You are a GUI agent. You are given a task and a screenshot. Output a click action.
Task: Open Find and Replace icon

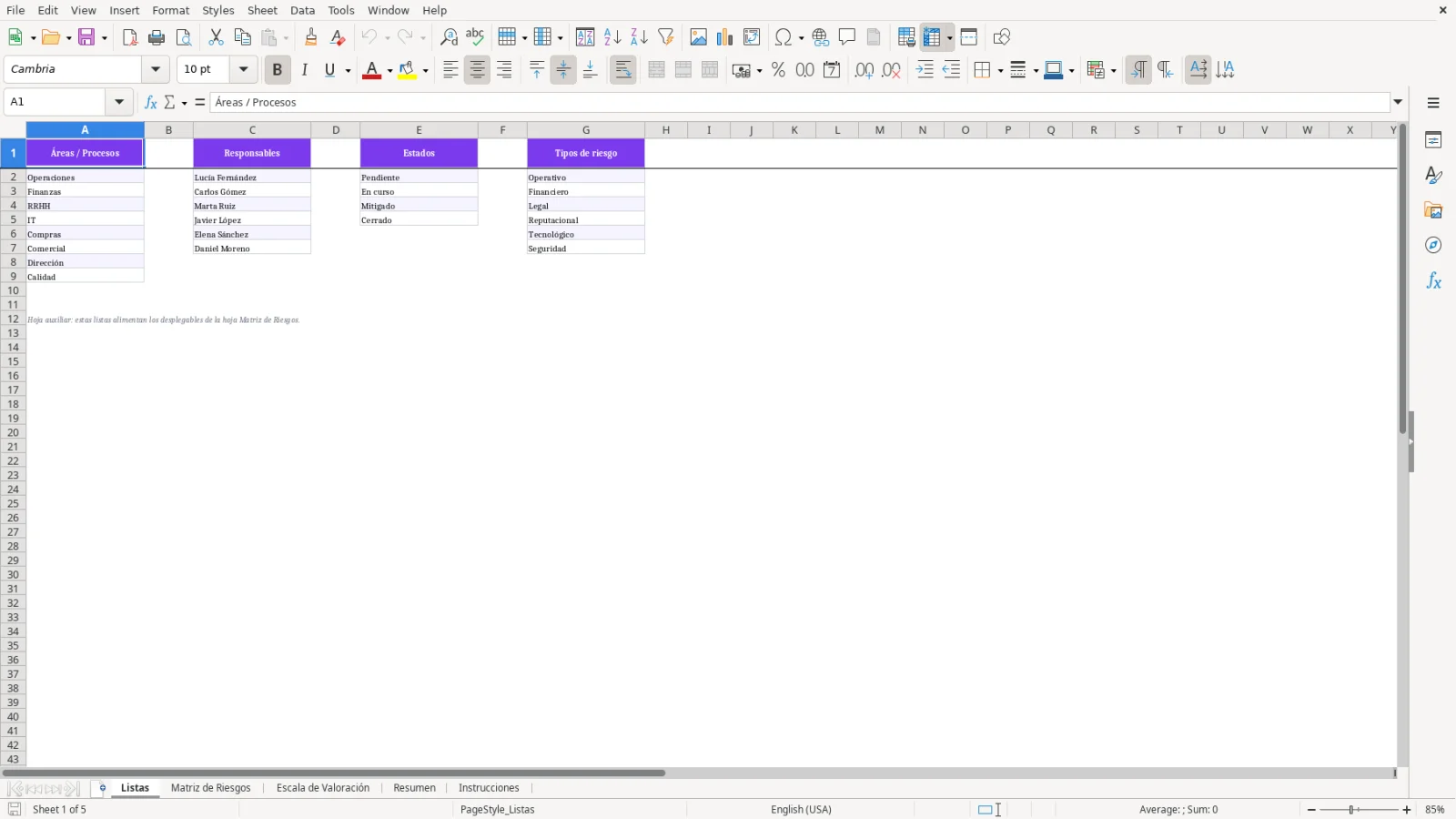(x=449, y=37)
